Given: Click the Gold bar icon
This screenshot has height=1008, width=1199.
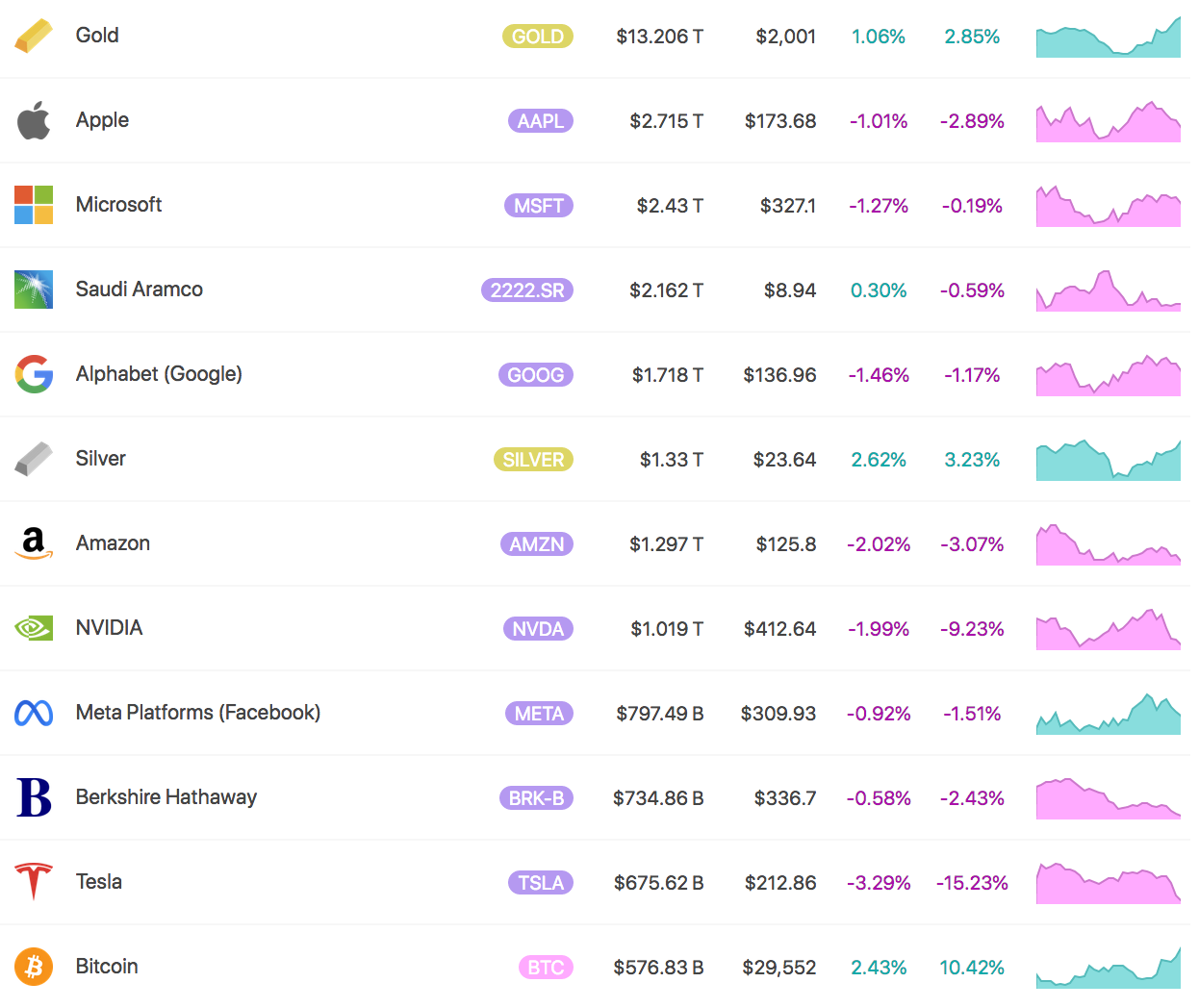Looking at the screenshot, I should 34,36.
